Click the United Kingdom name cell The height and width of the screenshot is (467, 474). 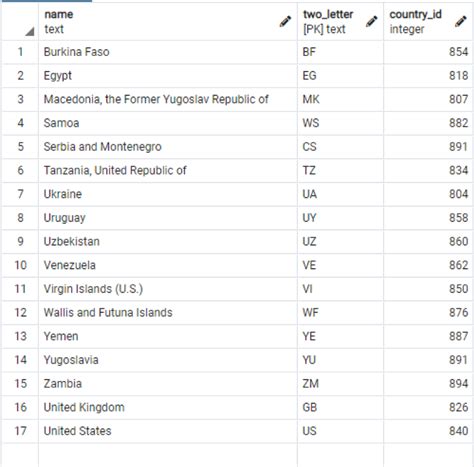point(168,407)
